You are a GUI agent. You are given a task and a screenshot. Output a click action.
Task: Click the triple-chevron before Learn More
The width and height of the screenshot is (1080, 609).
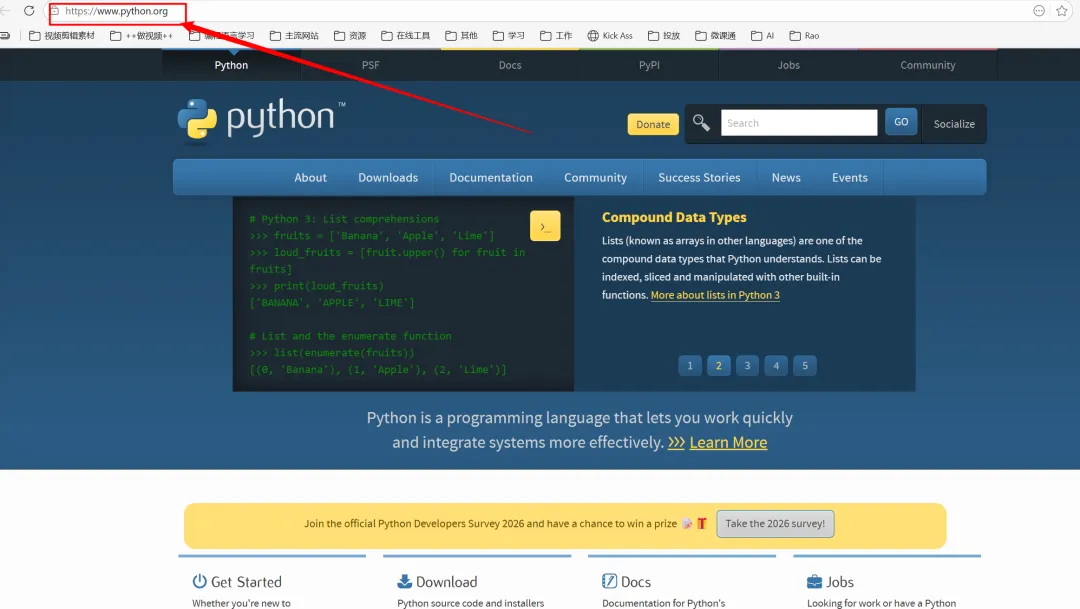[x=676, y=443]
